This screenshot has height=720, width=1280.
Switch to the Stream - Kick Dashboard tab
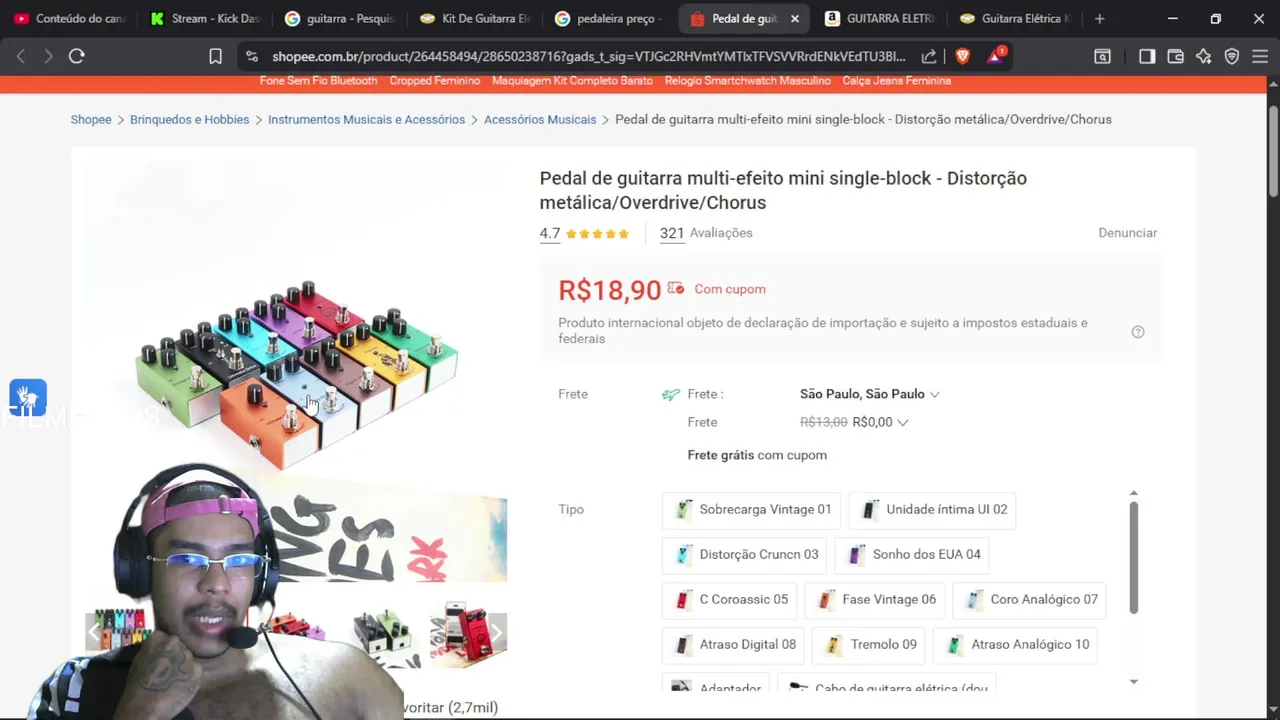coord(205,18)
